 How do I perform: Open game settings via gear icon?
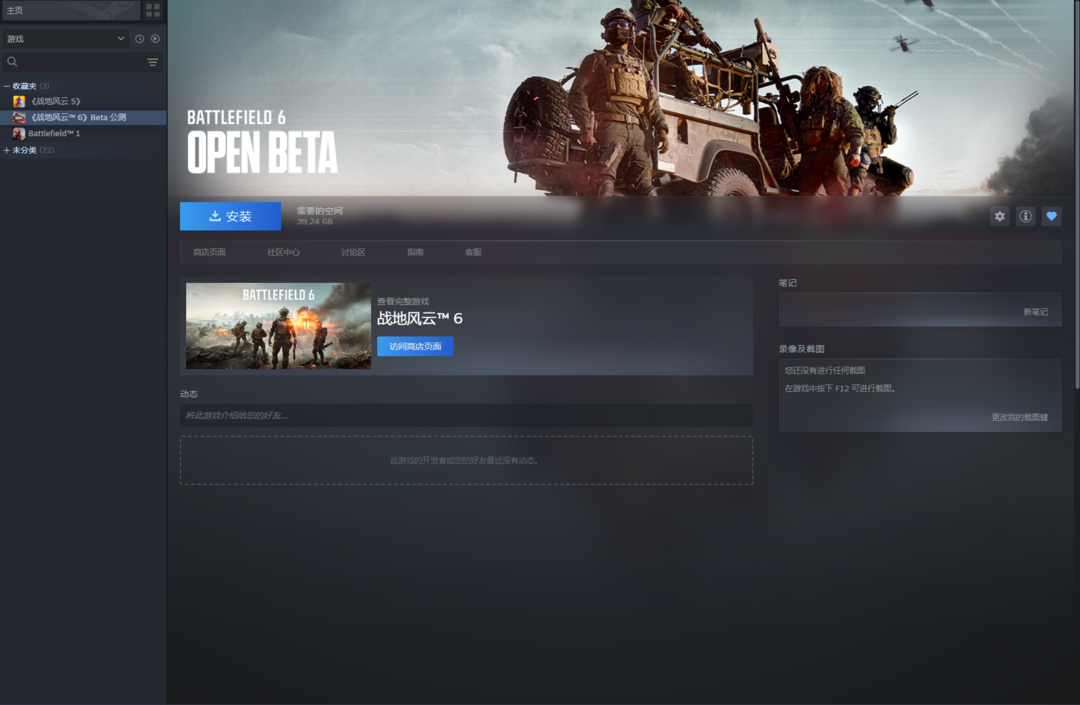click(999, 216)
